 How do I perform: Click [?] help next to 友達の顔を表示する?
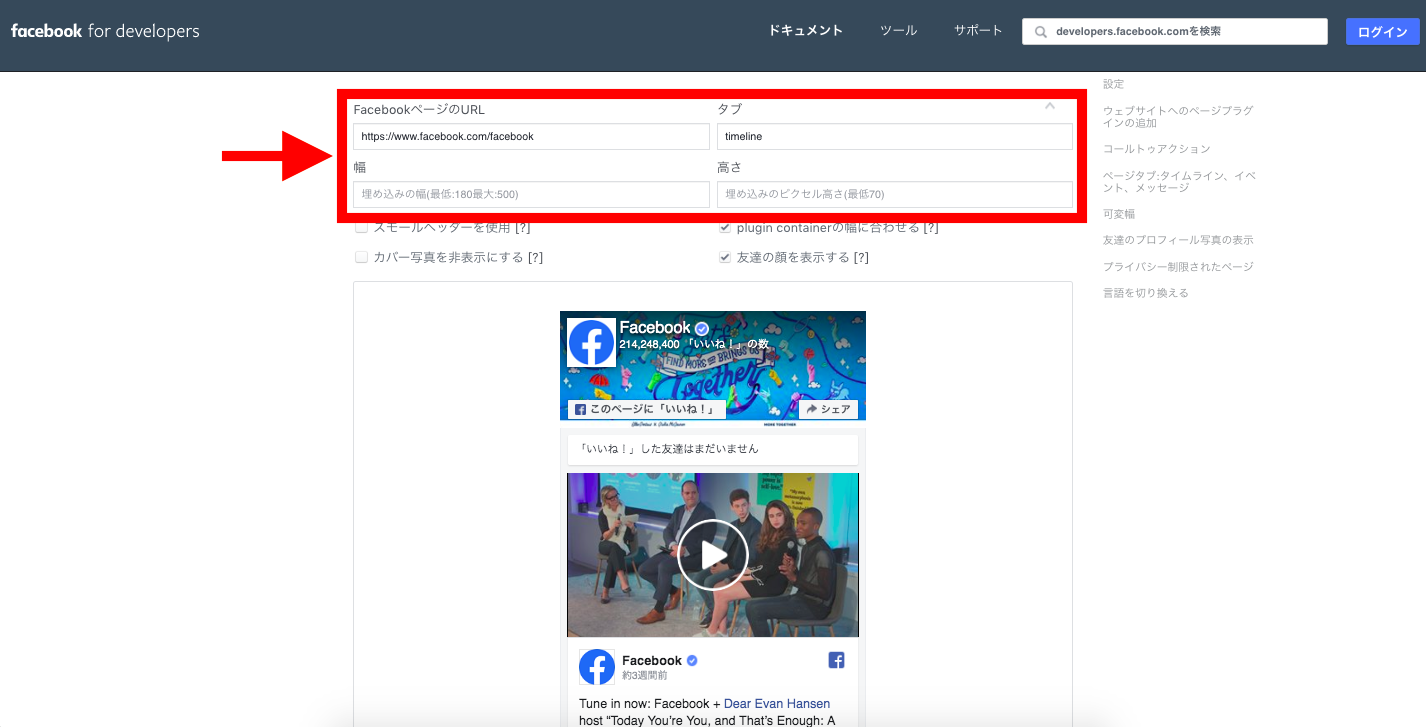click(861, 258)
